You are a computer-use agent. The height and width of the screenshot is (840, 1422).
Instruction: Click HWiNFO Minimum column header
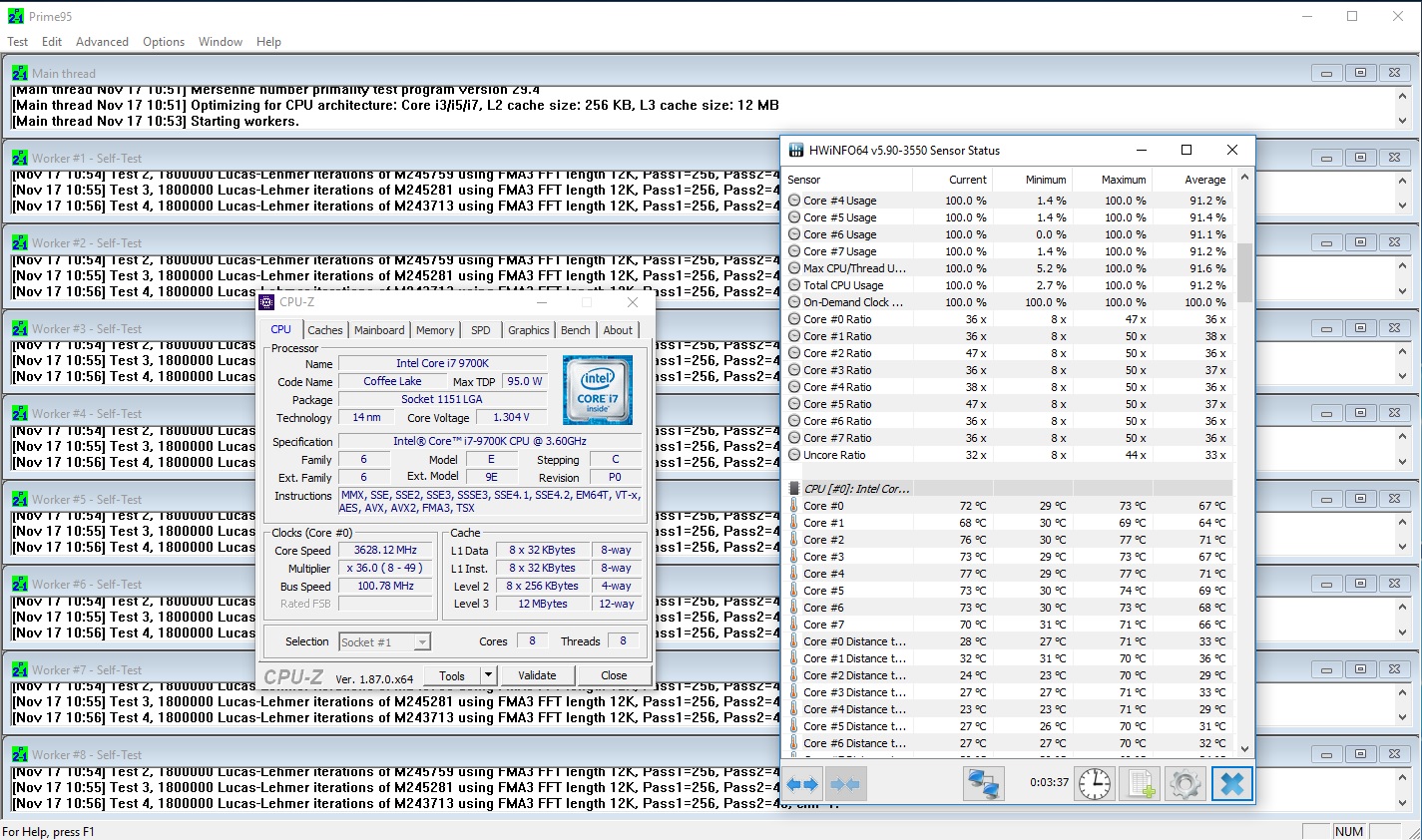[1032, 180]
